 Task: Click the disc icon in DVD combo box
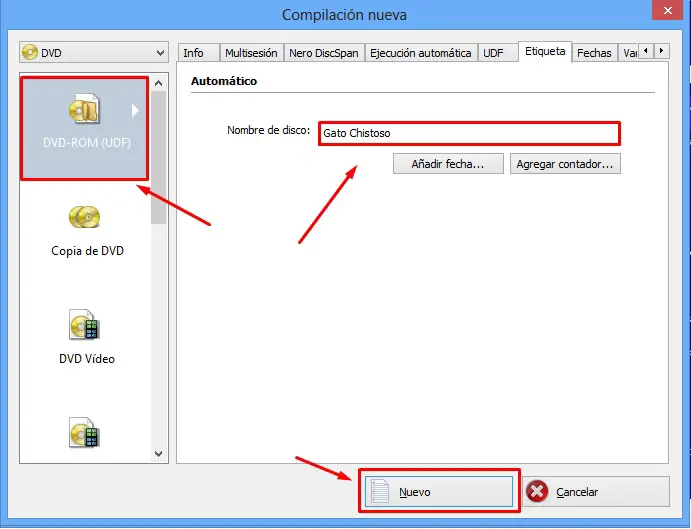(x=30, y=52)
